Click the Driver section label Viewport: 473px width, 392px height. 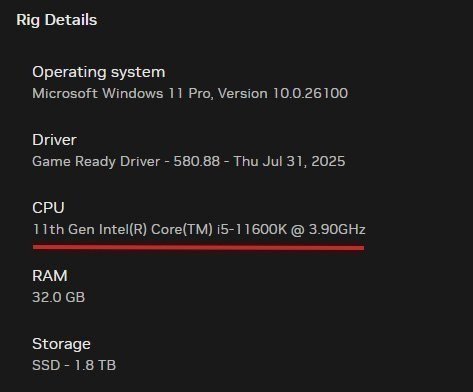click(54, 140)
